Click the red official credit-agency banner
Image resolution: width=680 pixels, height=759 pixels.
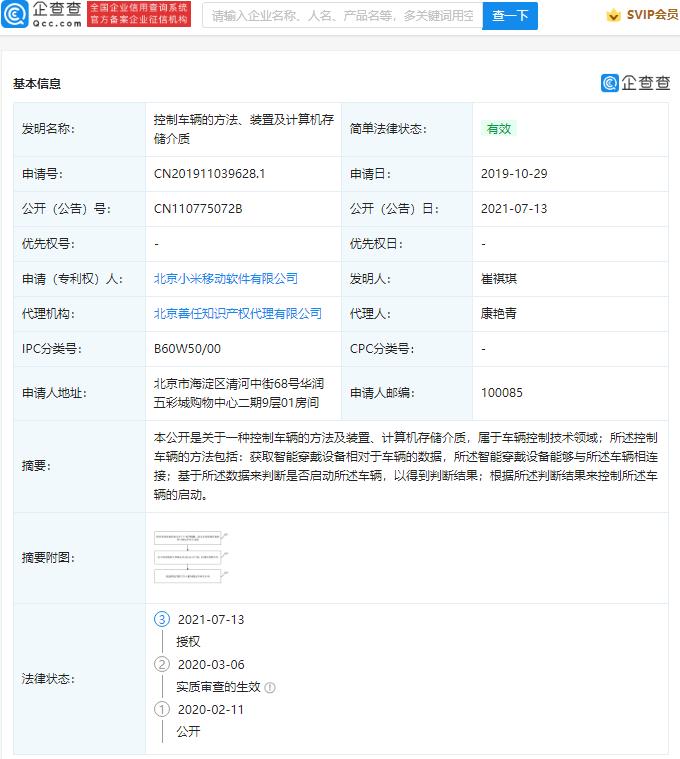[x=139, y=14]
